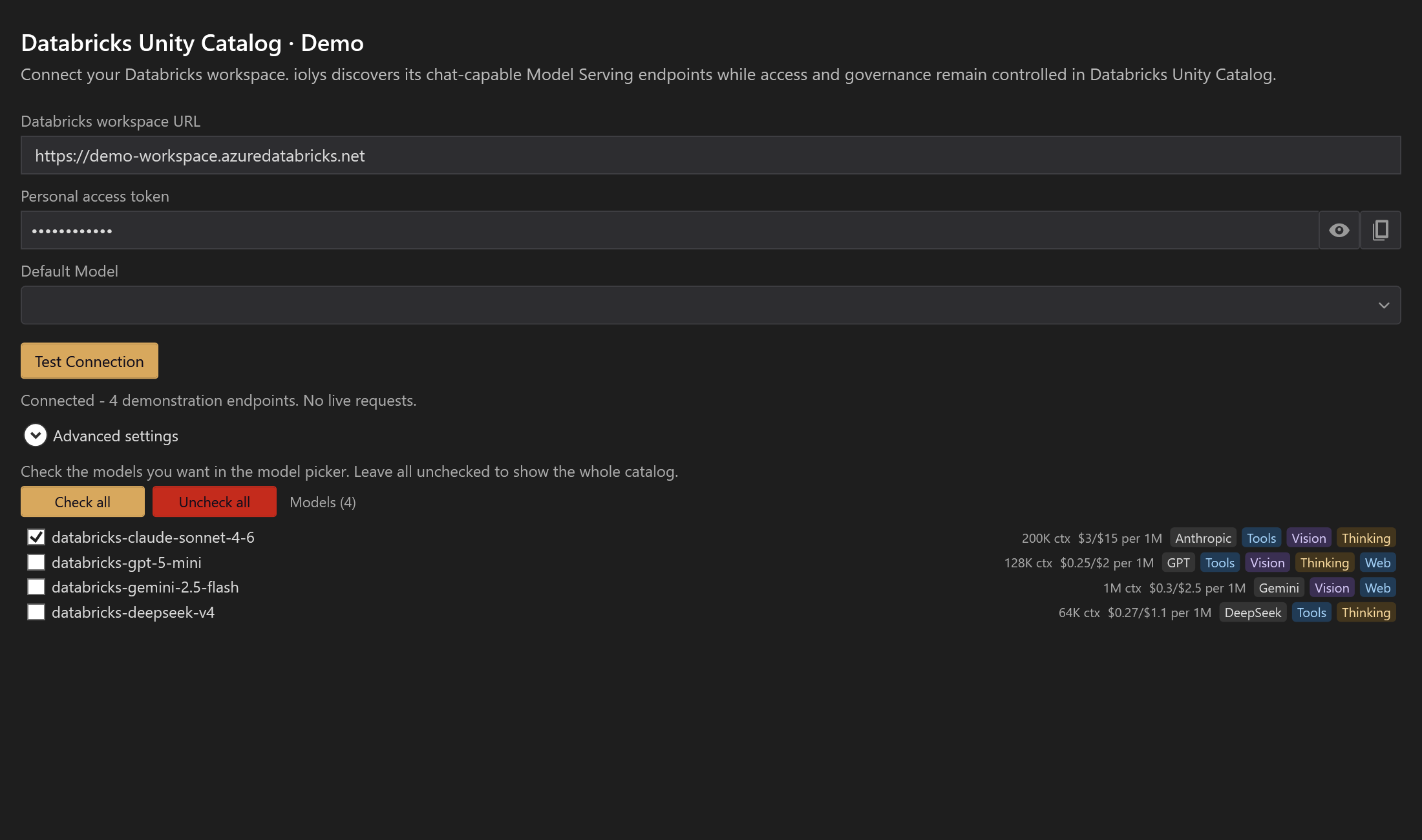Click the Gemini tag on gemini-2.5-flash row

pyautogui.click(x=1279, y=588)
